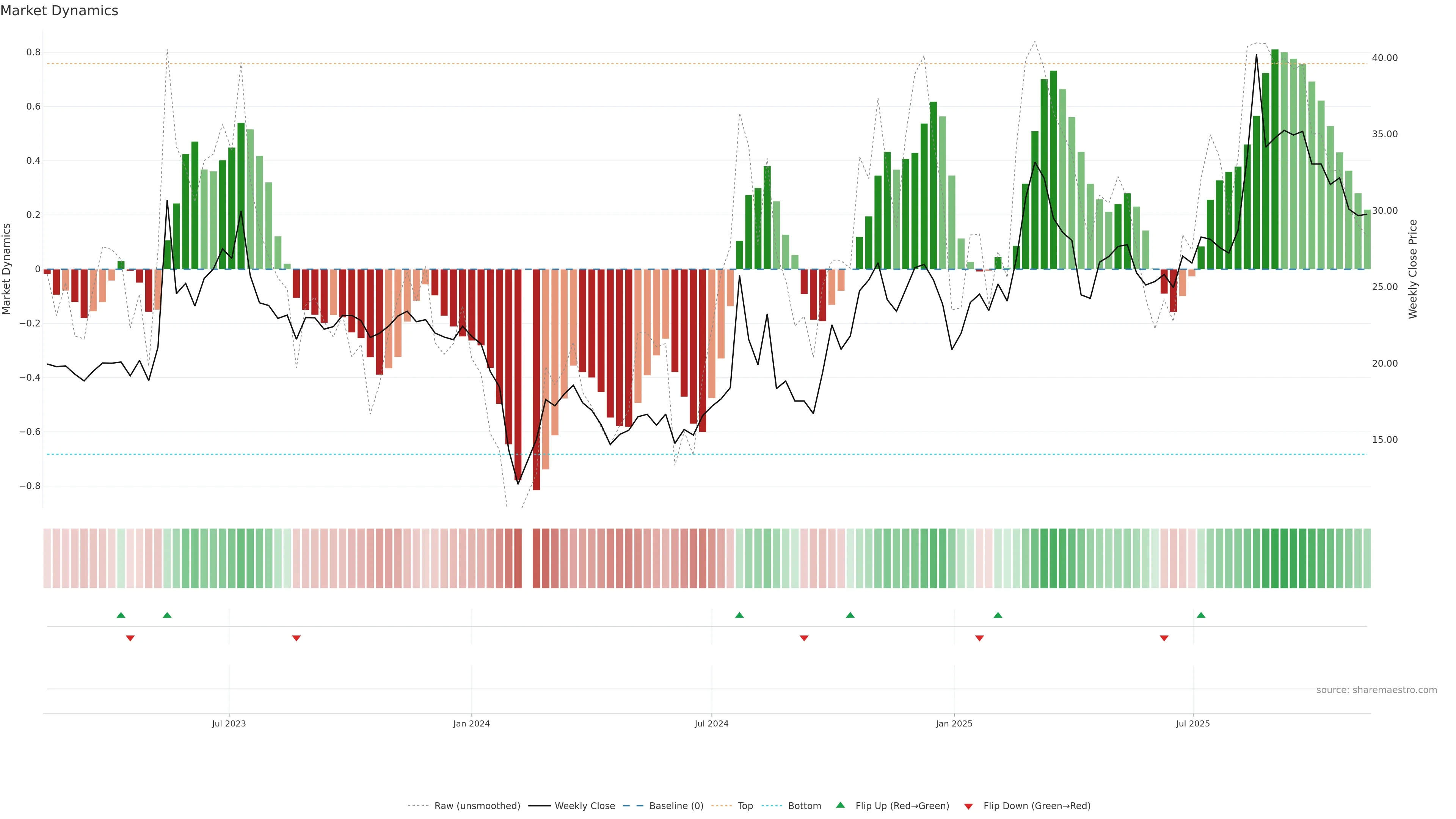
Task: Click the earliest red Flip Down marker
Action: pyautogui.click(x=130, y=638)
